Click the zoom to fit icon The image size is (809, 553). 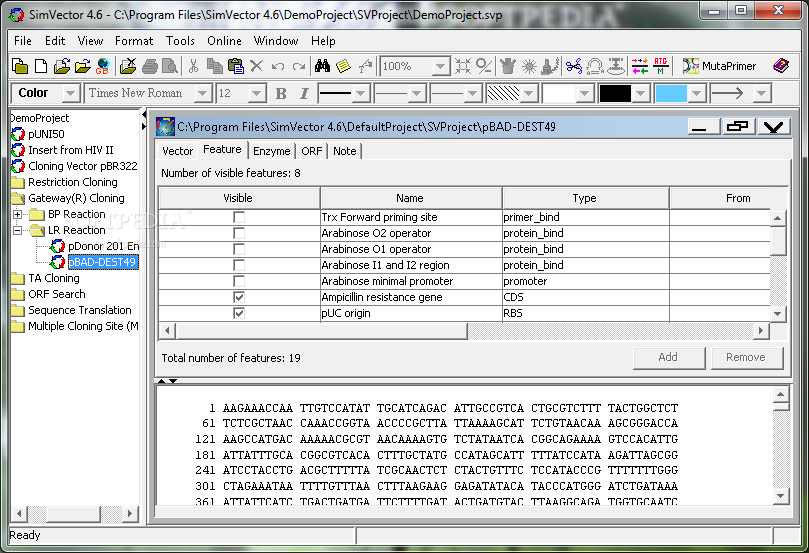[463, 66]
